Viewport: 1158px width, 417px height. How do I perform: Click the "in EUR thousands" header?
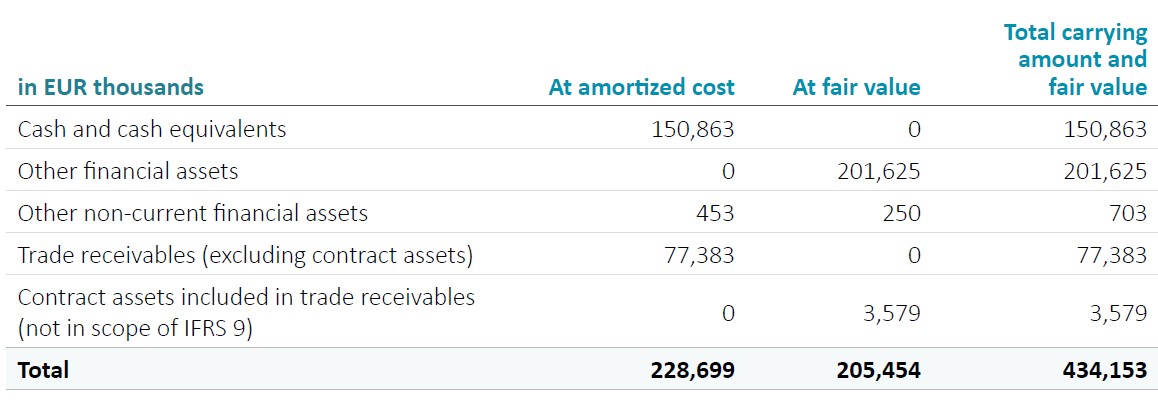(x=110, y=87)
